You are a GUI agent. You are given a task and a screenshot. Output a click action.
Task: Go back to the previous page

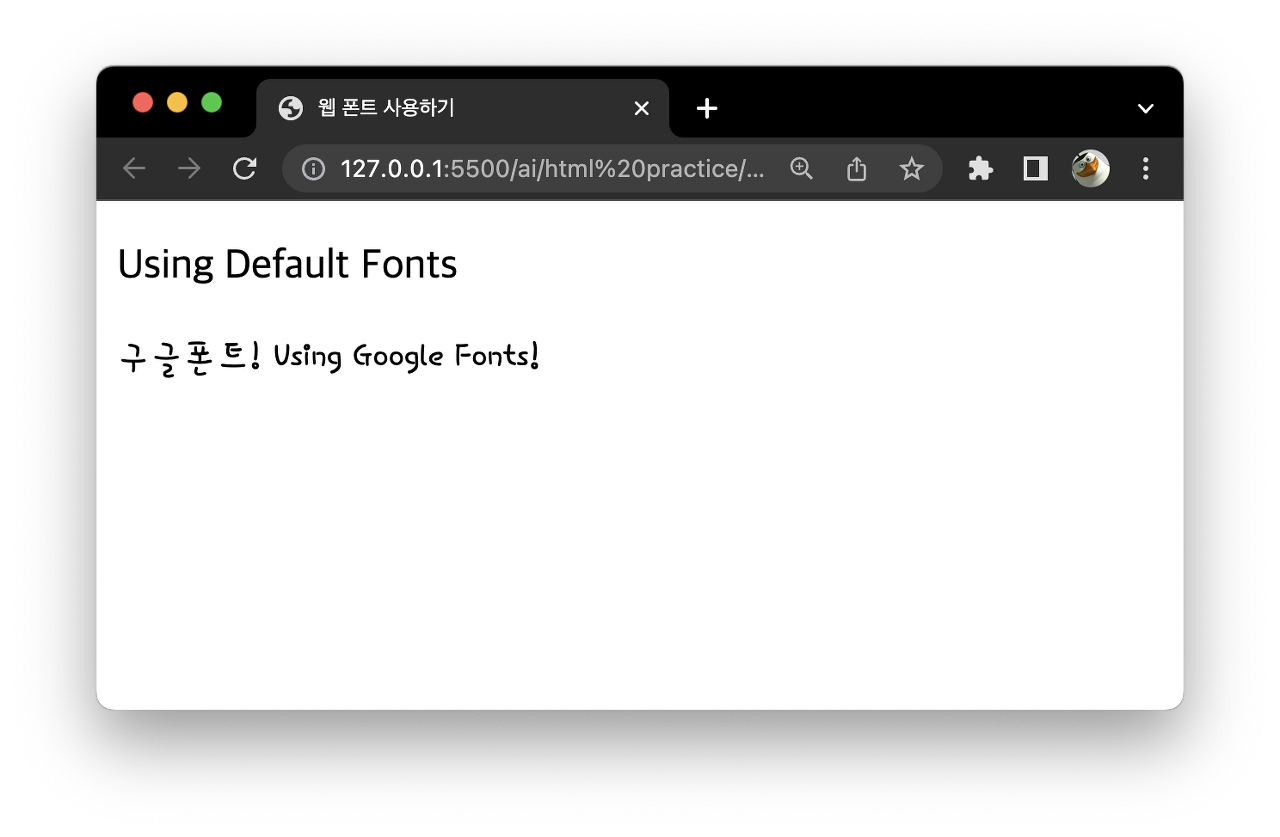point(134,169)
